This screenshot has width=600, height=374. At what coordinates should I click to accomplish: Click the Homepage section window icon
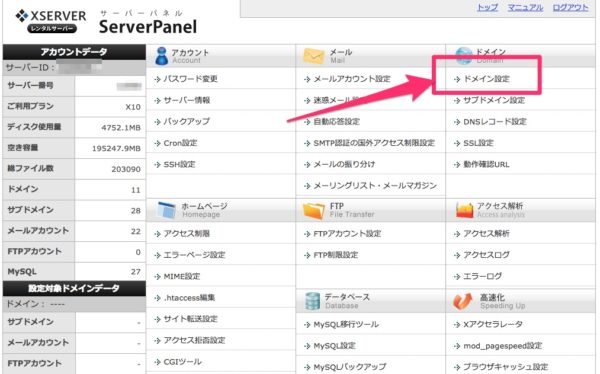pyautogui.click(x=167, y=210)
